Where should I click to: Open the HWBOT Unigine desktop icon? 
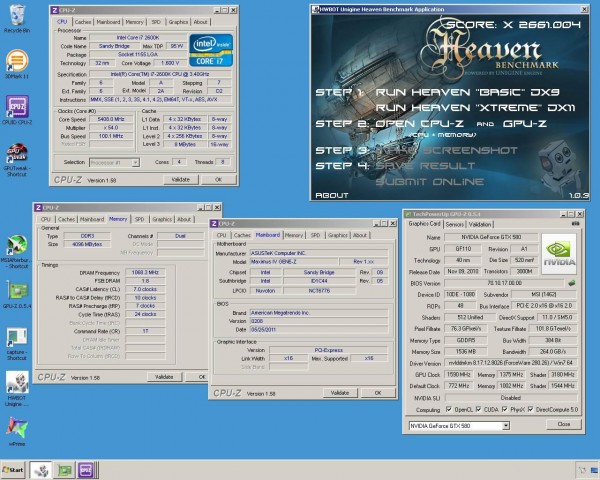(17, 389)
